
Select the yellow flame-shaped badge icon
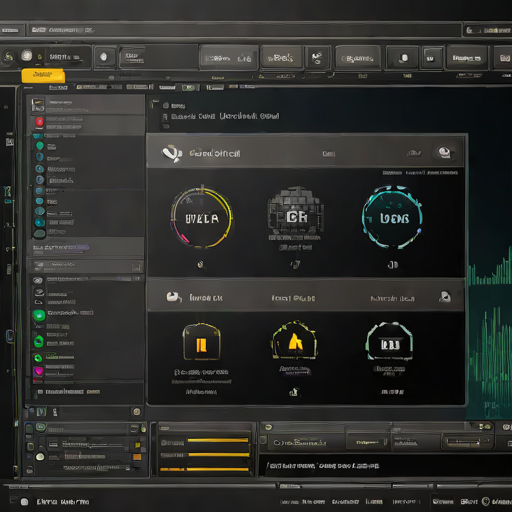294,341
